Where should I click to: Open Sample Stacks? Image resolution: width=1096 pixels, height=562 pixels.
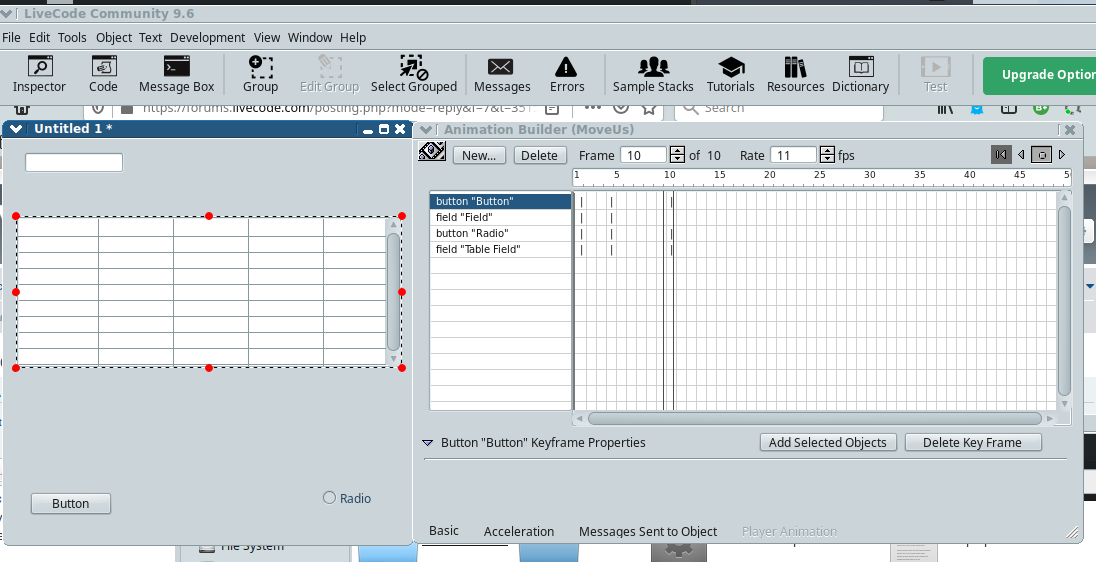point(653,75)
